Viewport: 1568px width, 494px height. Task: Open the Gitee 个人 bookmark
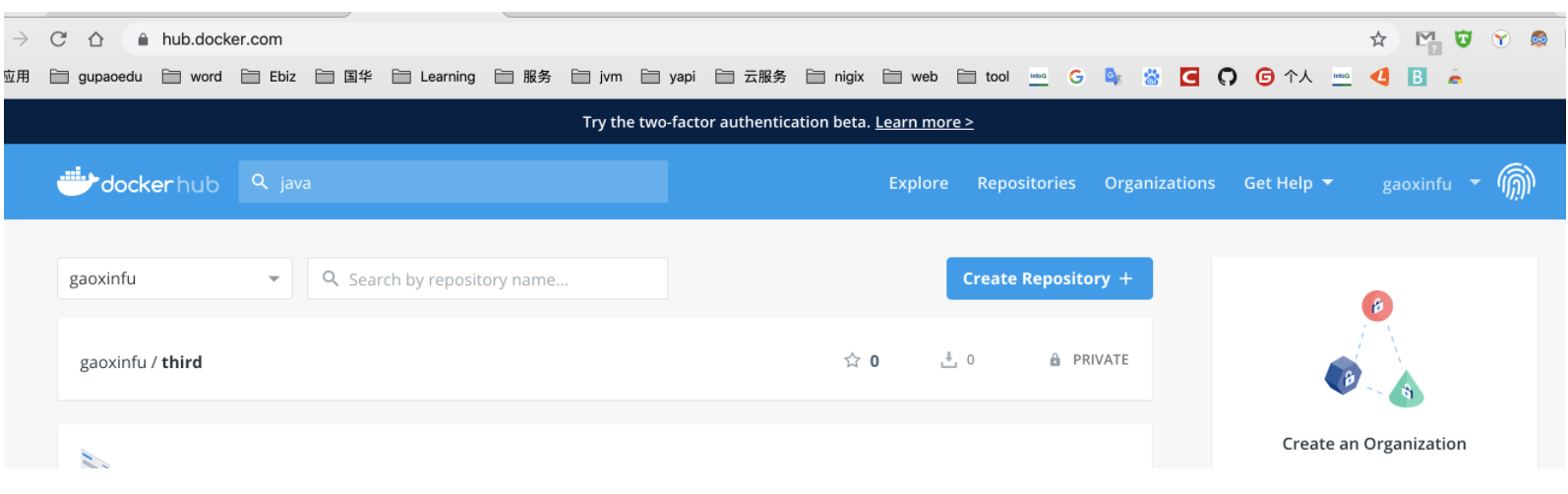(1284, 77)
